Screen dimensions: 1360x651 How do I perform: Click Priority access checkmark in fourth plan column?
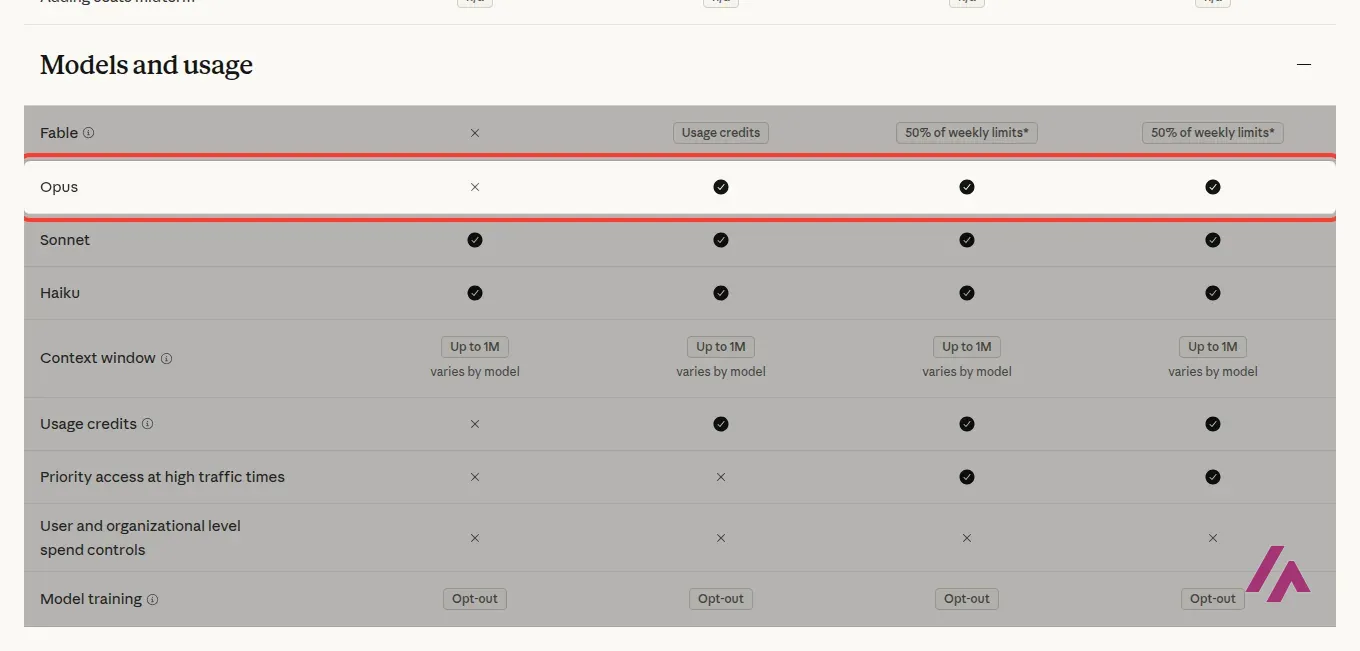pyautogui.click(x=1213, y=477)
